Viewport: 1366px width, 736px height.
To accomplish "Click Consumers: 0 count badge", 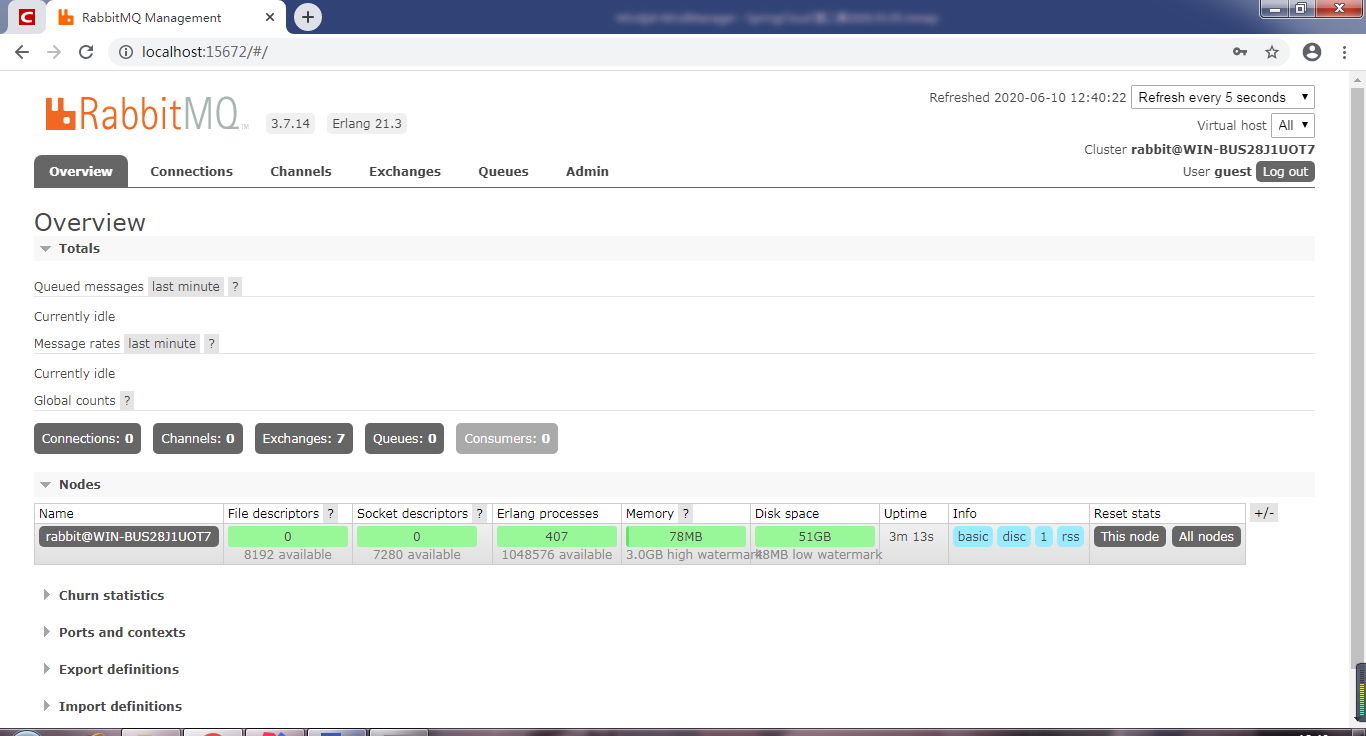I will (507, 438).
